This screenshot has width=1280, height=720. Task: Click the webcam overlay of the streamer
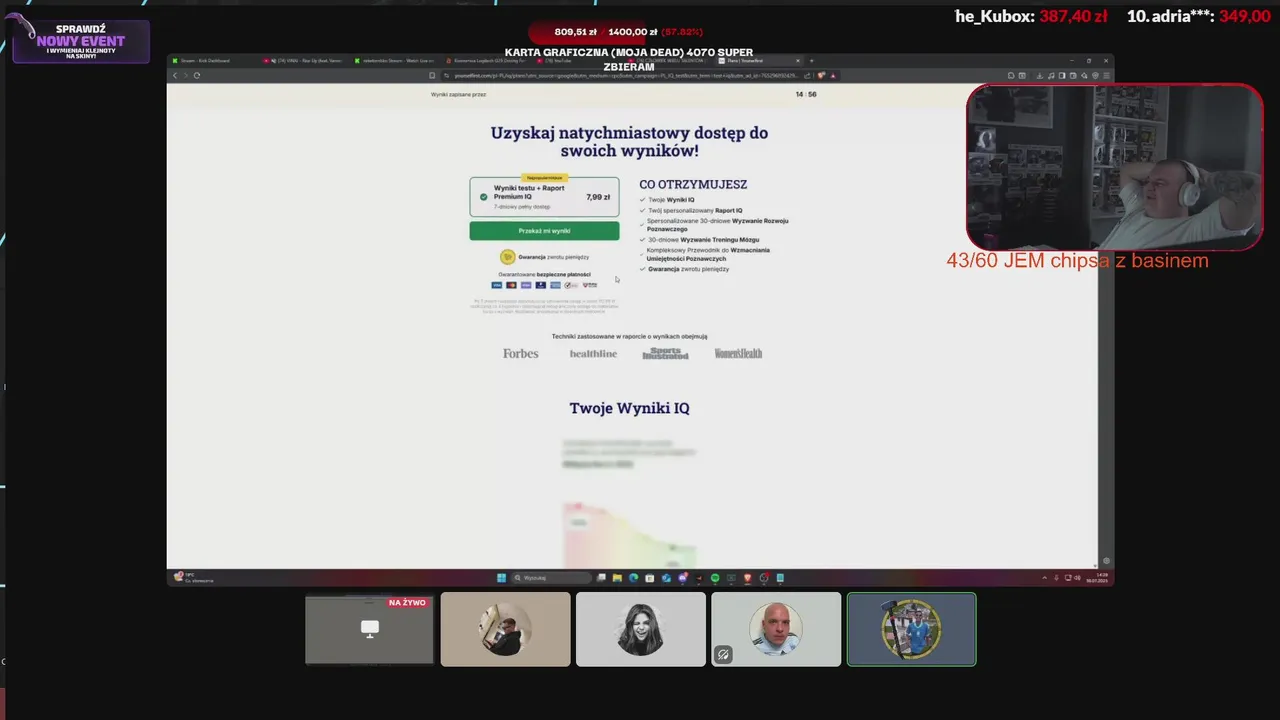(1114, 167)
